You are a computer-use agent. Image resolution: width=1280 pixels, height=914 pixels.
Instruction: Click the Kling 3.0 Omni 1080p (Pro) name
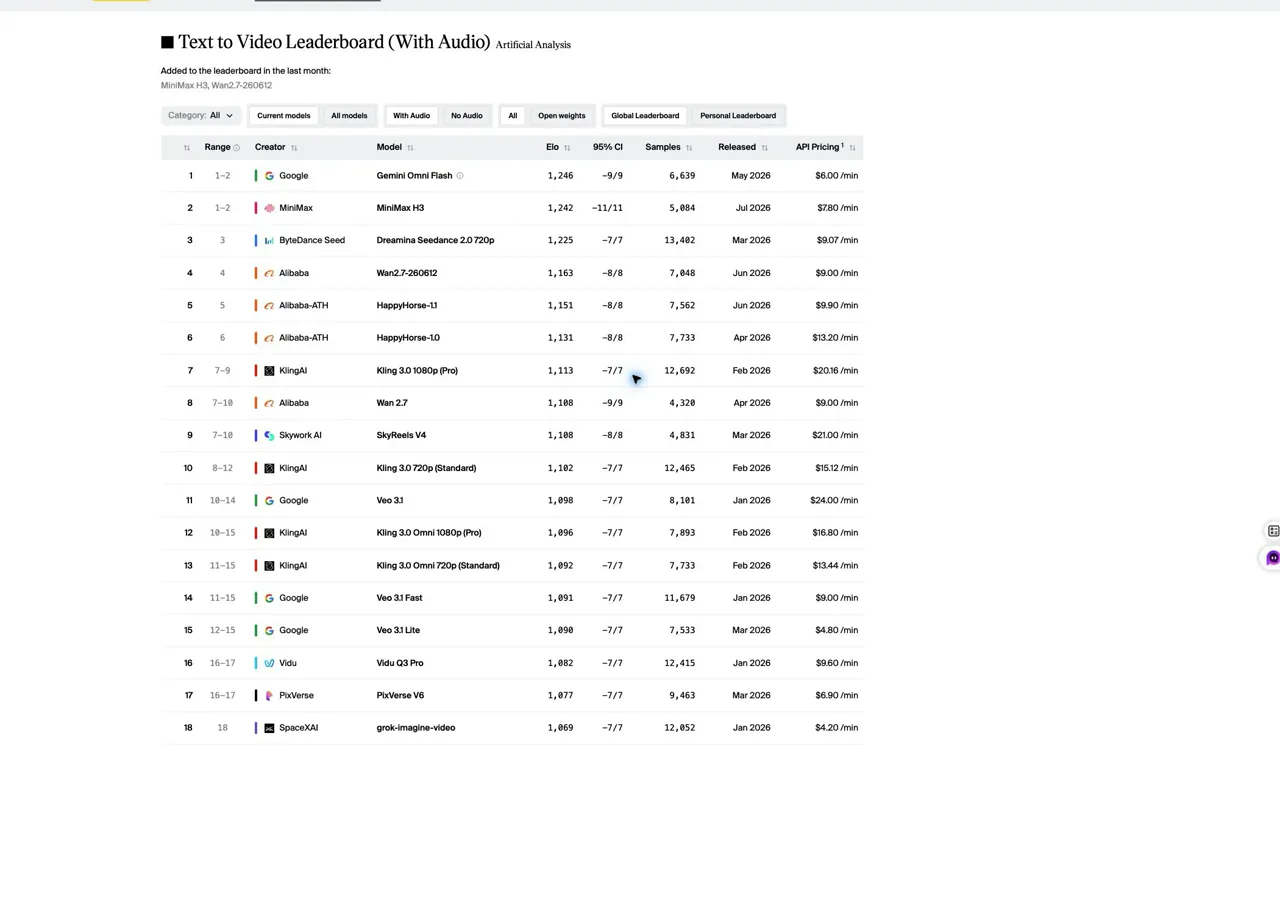click(429, 533)
